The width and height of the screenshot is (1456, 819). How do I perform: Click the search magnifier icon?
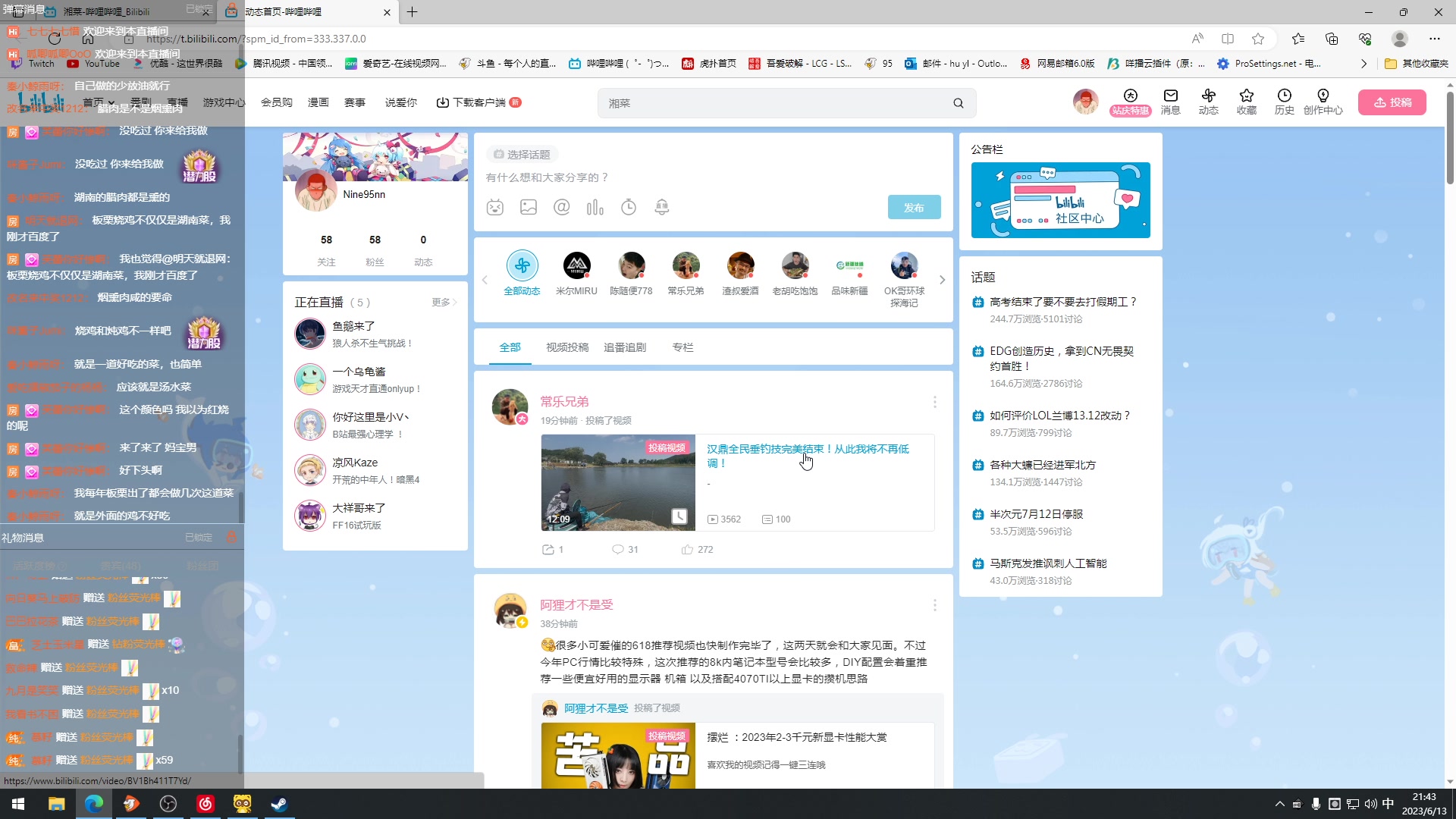(x=959, y=103)
